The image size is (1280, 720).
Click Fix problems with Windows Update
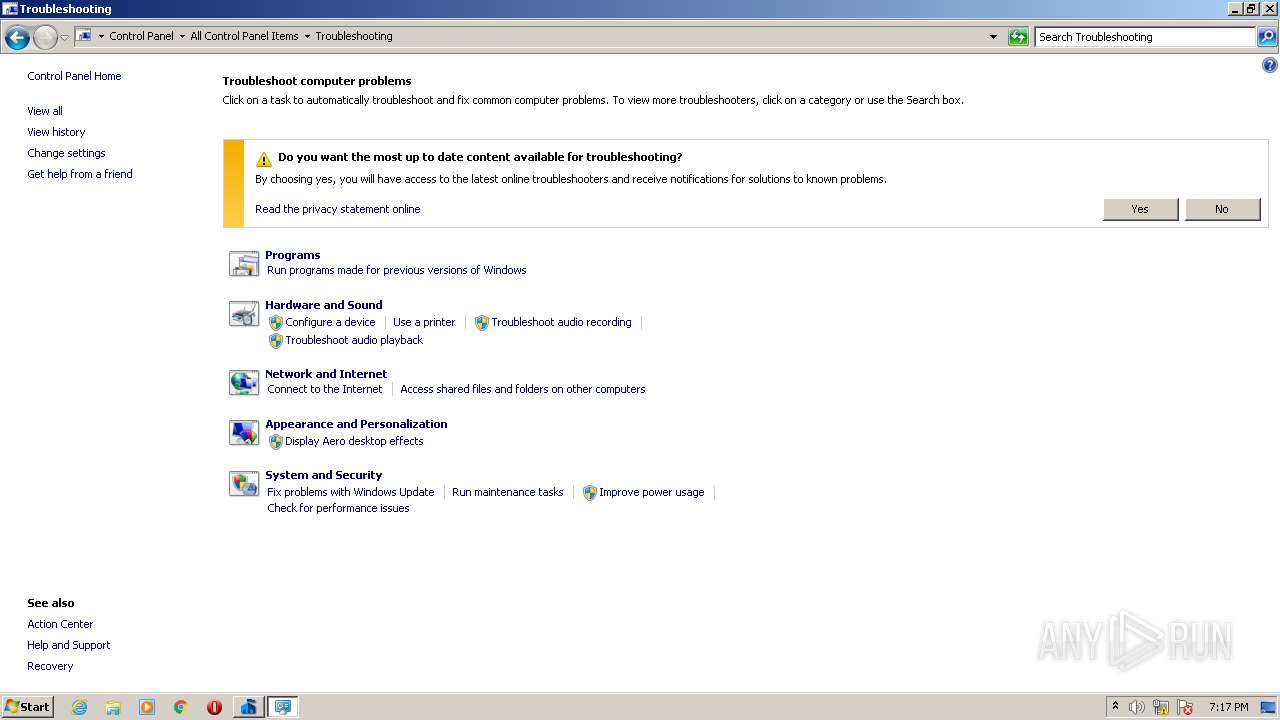tap(351, 492)
